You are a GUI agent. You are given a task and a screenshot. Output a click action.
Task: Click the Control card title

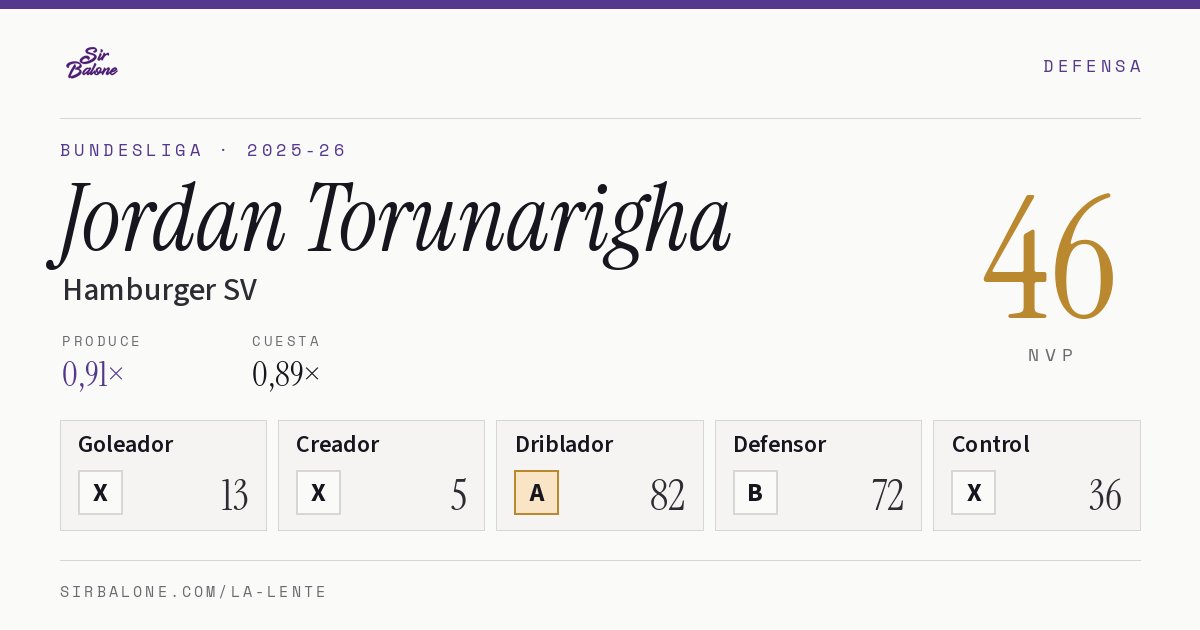pyautogui.click(x=991, y=444)
